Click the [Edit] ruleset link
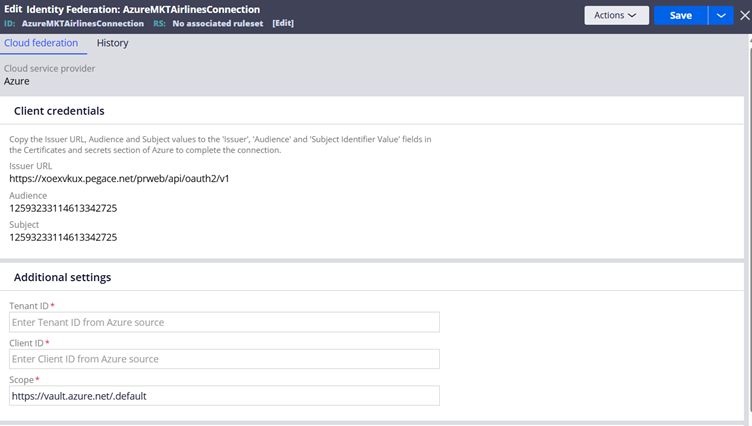The width and height of the screenshot is (752, 426). [283, 22]
